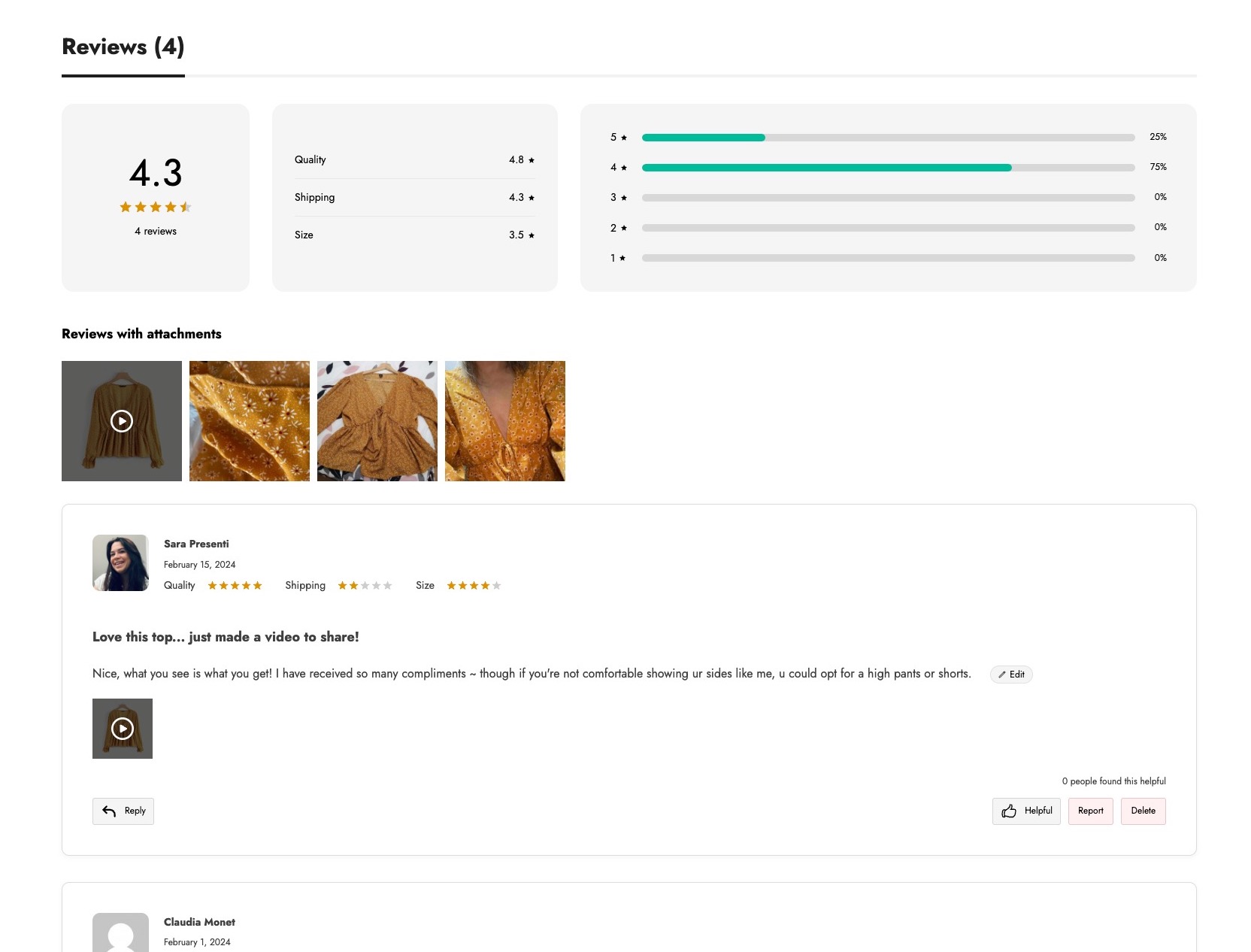Click Claudia Monet's default avatar
The image size is (1251, 952).
click(x=120, y=932)
